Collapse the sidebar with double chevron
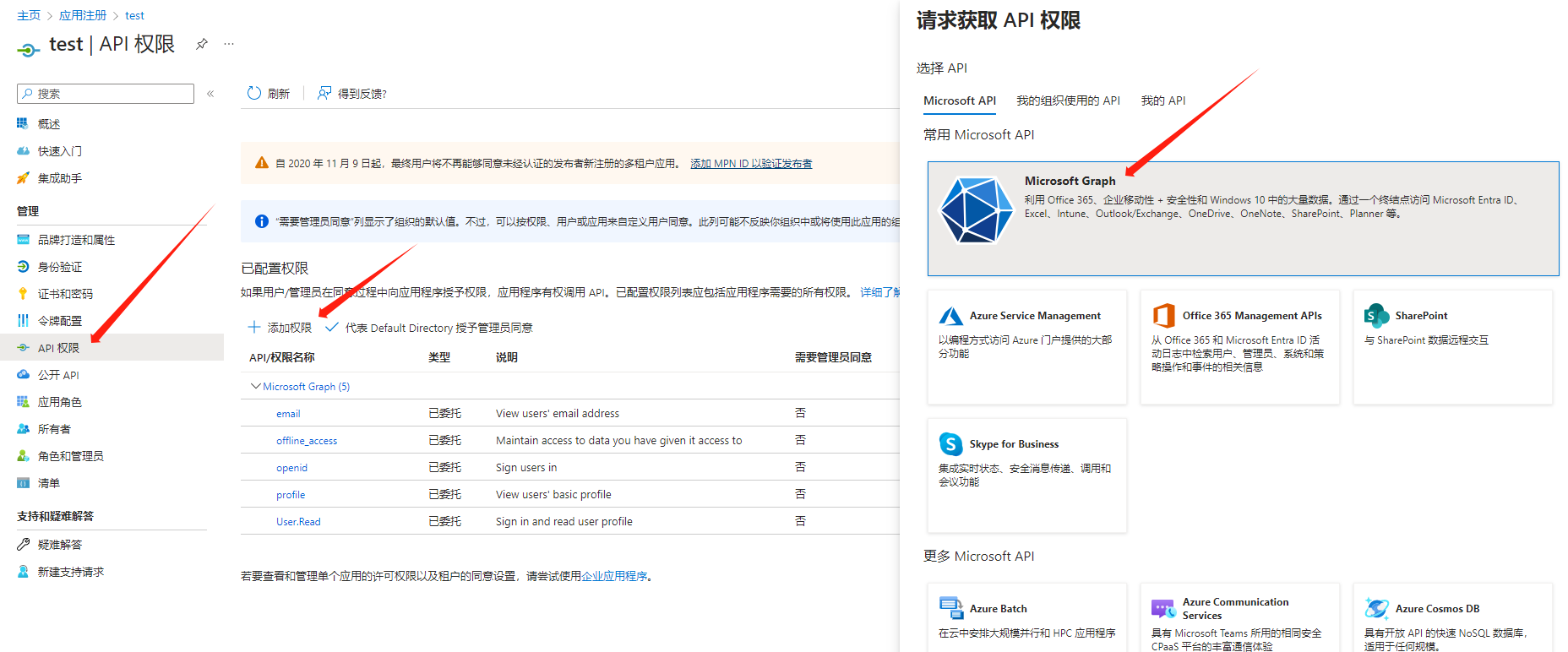Viewport: 1568px width, 652px height. 210,94
